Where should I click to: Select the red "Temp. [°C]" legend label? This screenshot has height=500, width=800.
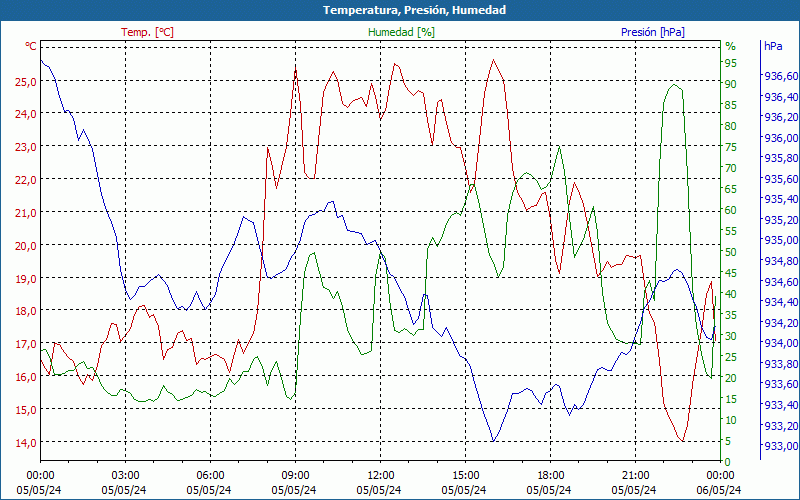tap(147, 32)
